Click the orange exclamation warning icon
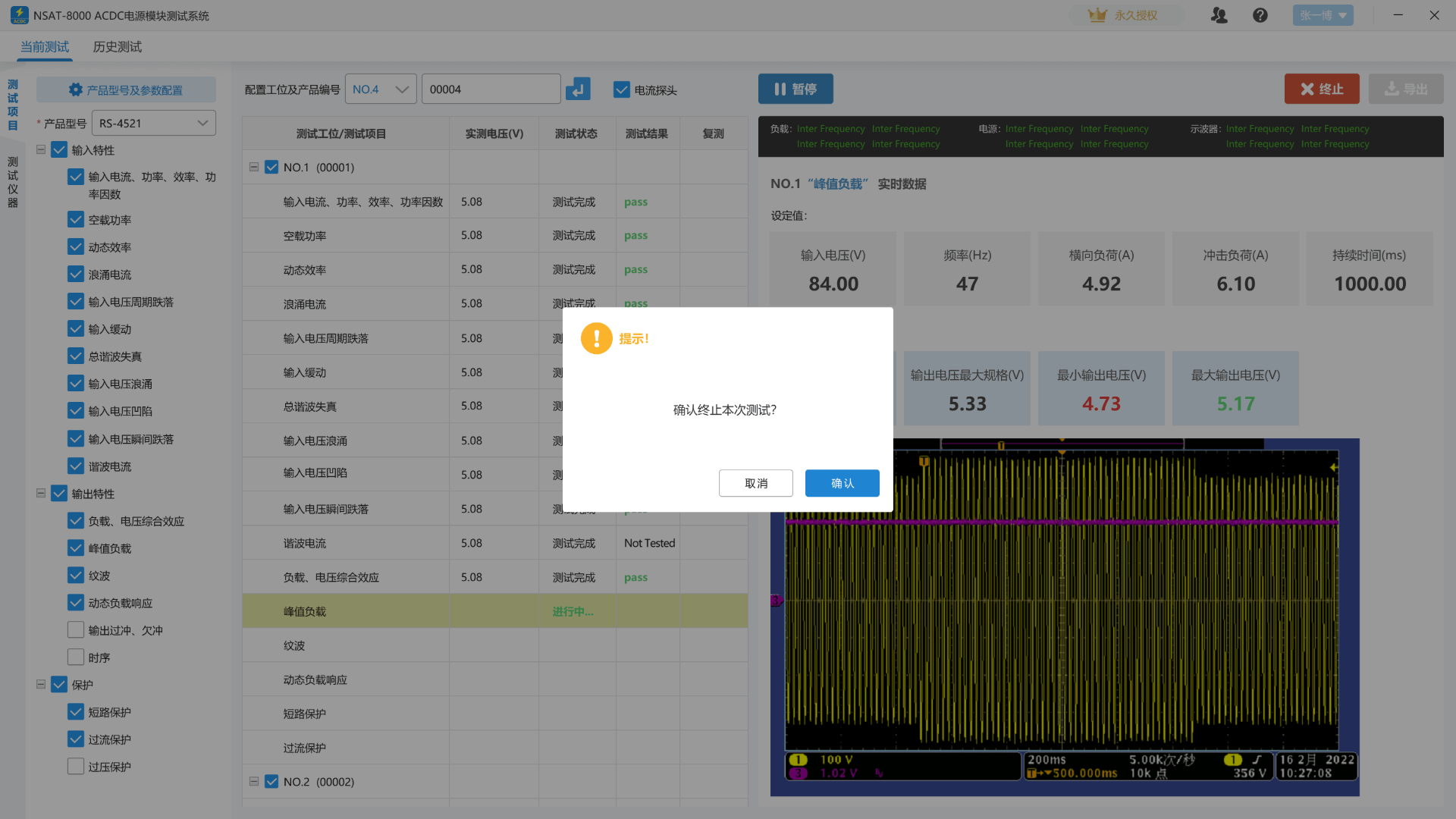 (596, 338)
